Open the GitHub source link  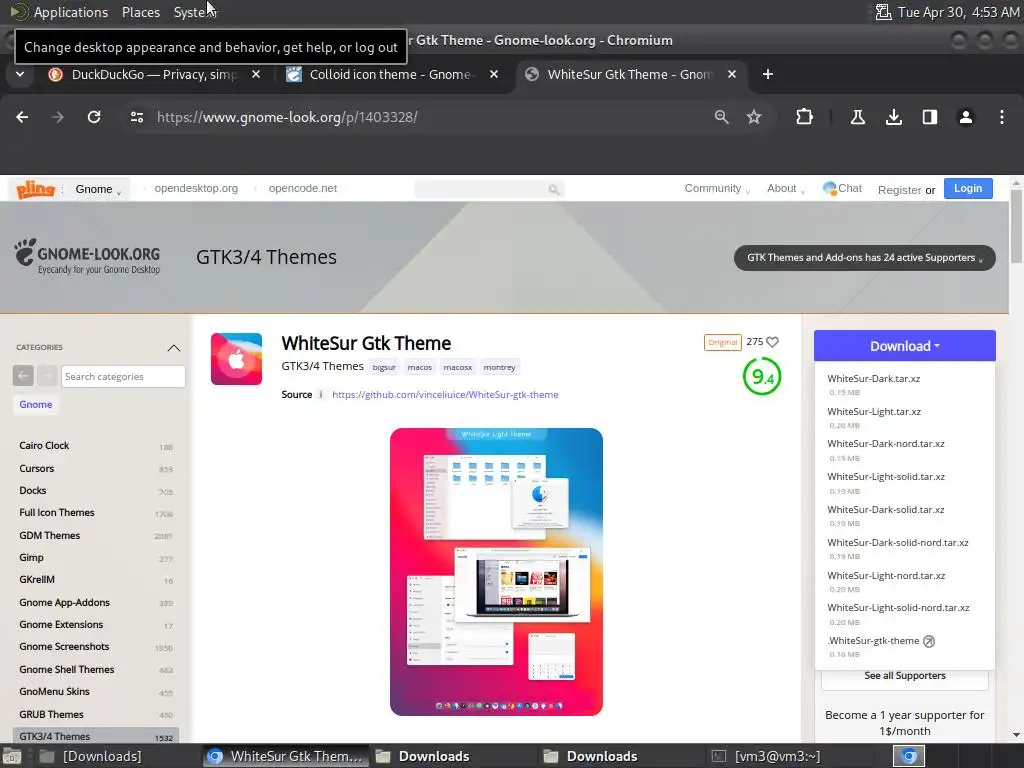pyautogui.click(x=445, y=394)
